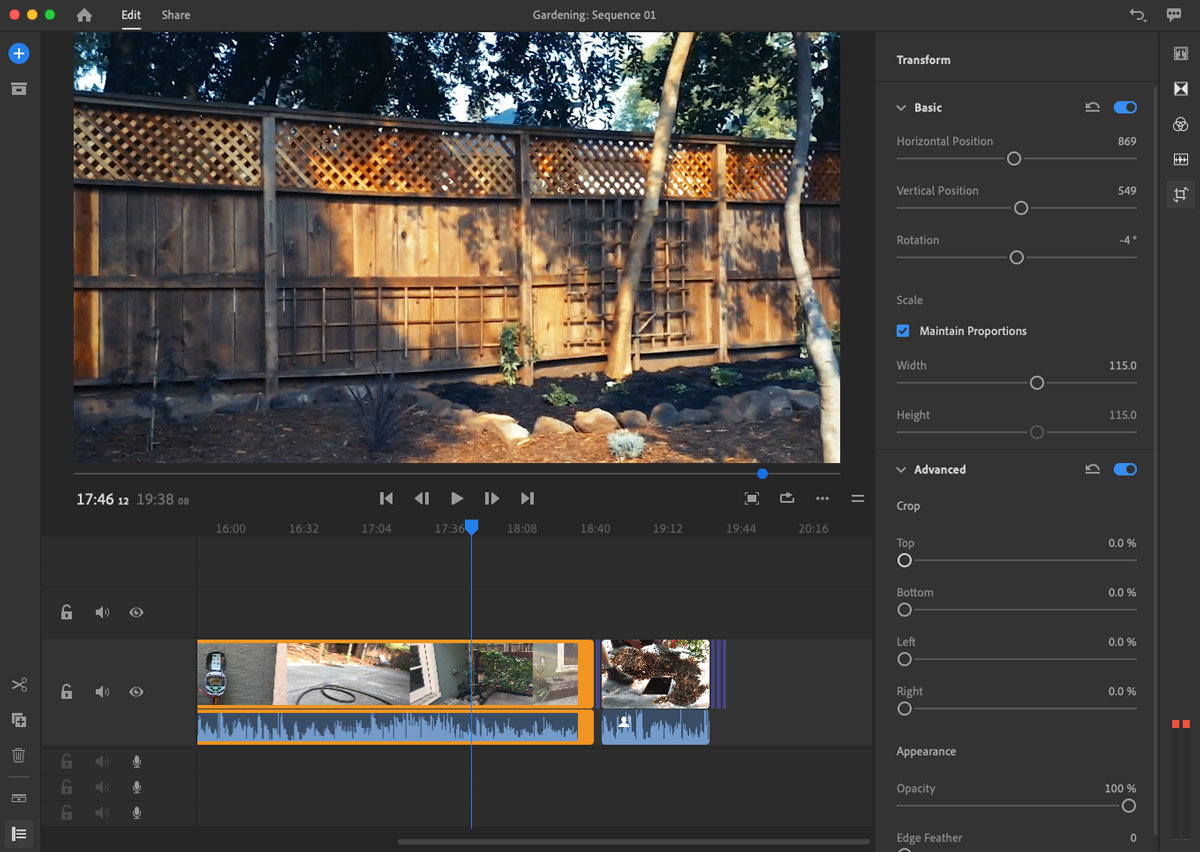Switch to the Edit tab
Screen dimensions: 1200x852
click(131, 15)
